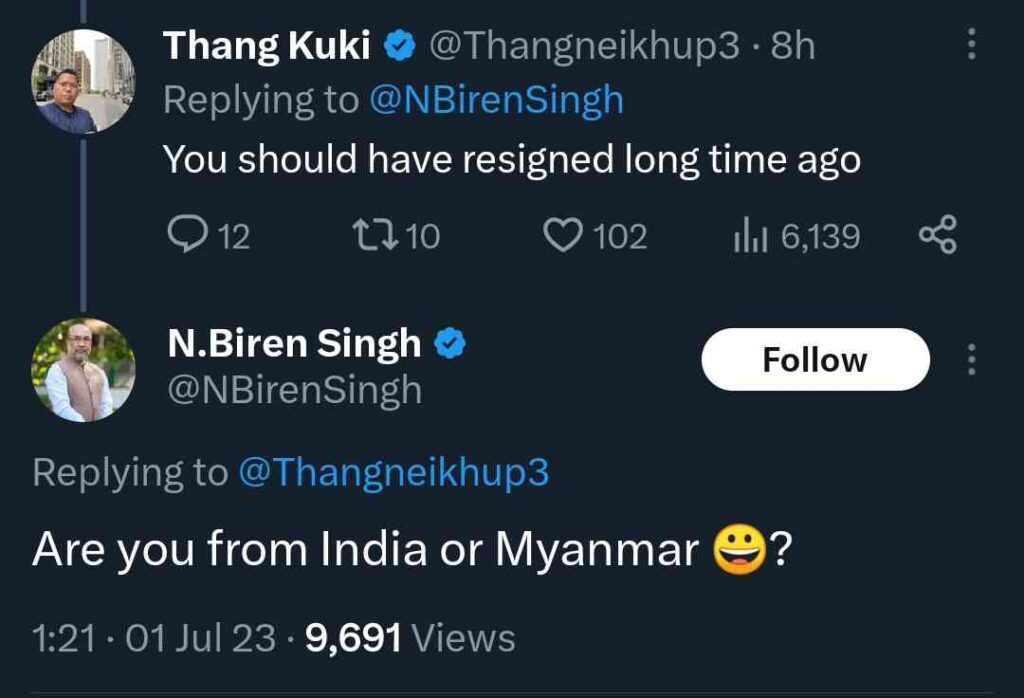1024x698 pixels.
Task: Open N.Biren Singh's profile picture
Action: point(83,370)
